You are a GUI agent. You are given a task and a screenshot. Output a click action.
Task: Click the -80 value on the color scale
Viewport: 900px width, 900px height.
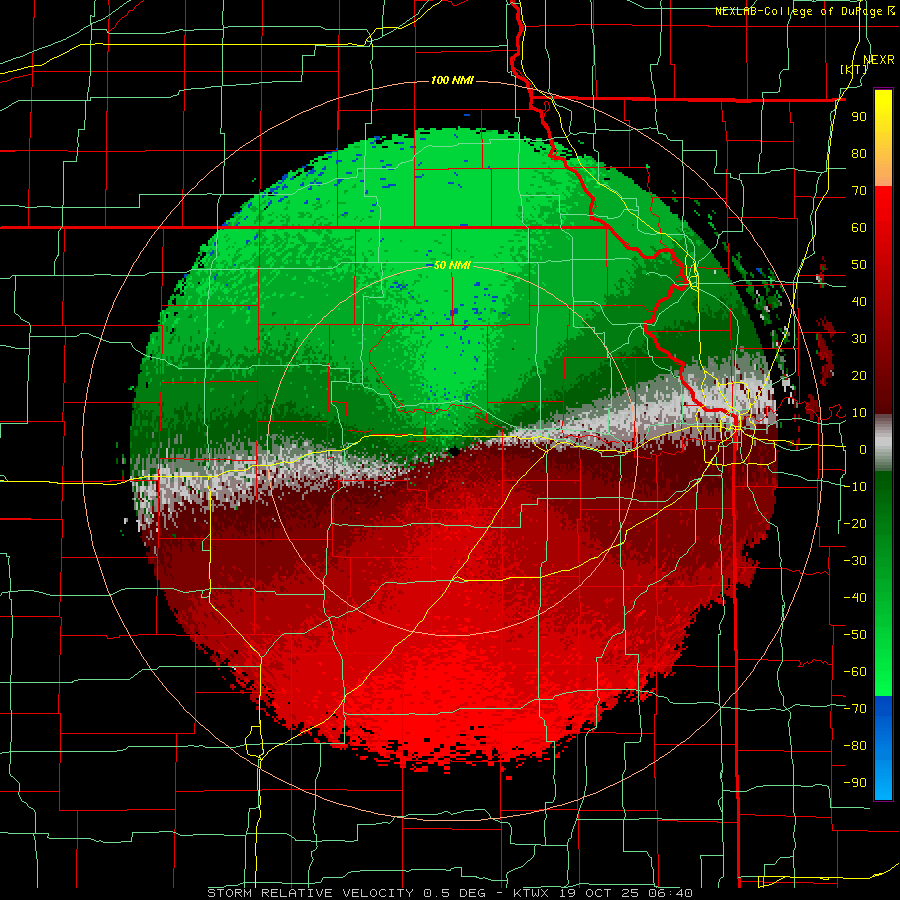point(855,746)
